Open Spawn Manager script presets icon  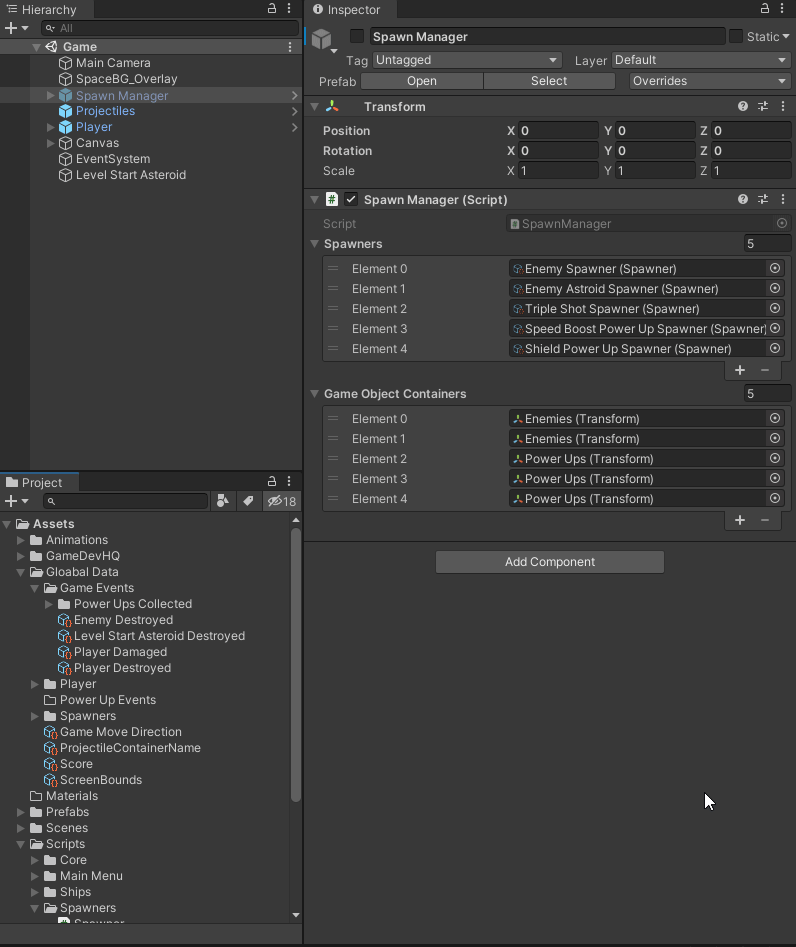click(763, 199)
